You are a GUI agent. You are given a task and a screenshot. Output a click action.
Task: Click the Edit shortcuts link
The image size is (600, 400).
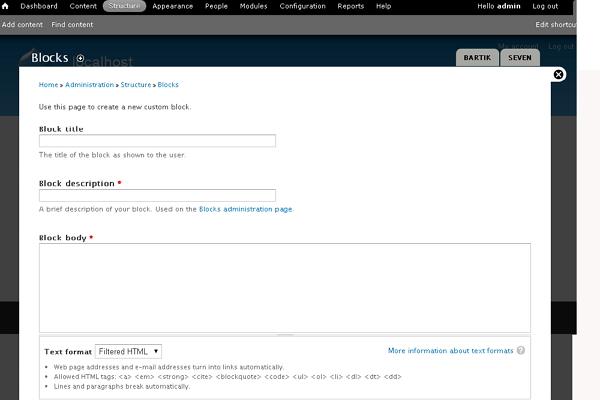click(x=556, y=24)
